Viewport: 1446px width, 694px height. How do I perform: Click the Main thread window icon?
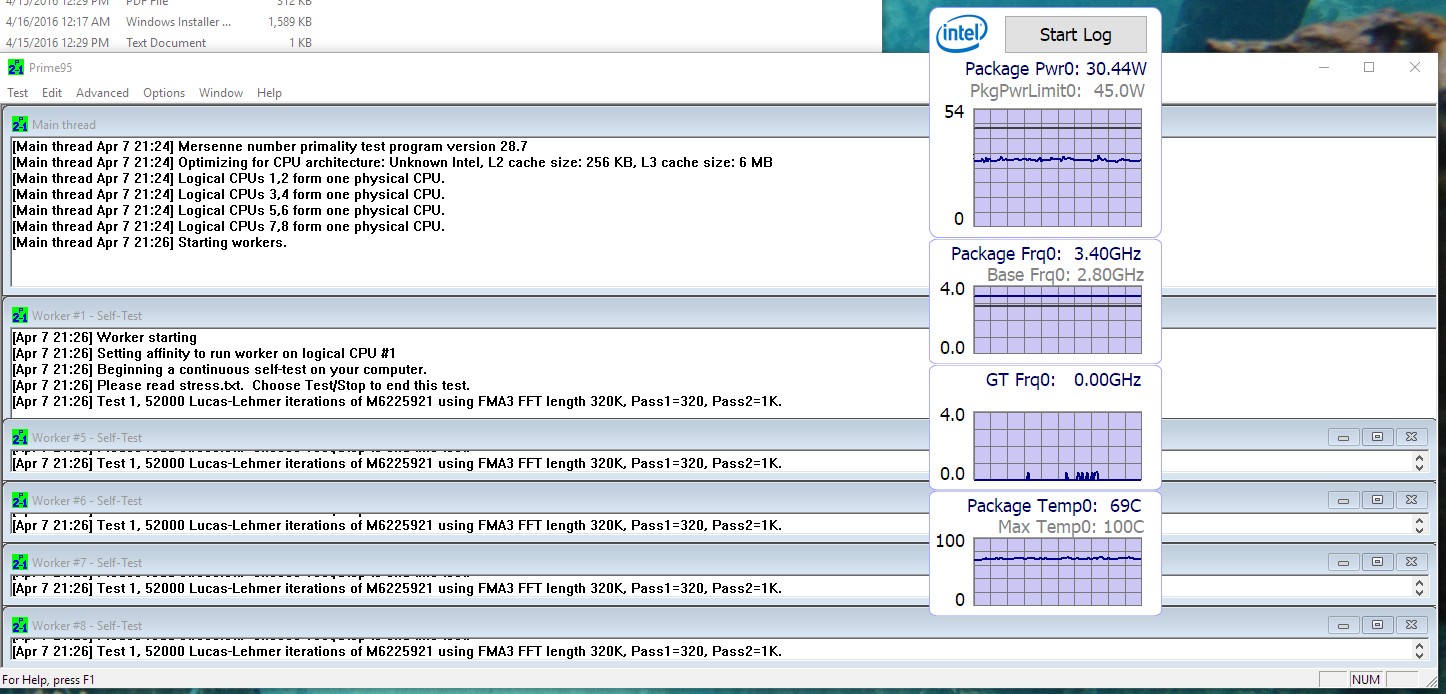click(x=20, y=125)
